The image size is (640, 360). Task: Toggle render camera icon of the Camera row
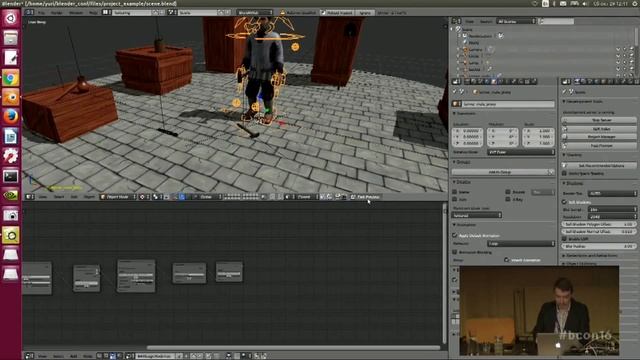[631, 49]
